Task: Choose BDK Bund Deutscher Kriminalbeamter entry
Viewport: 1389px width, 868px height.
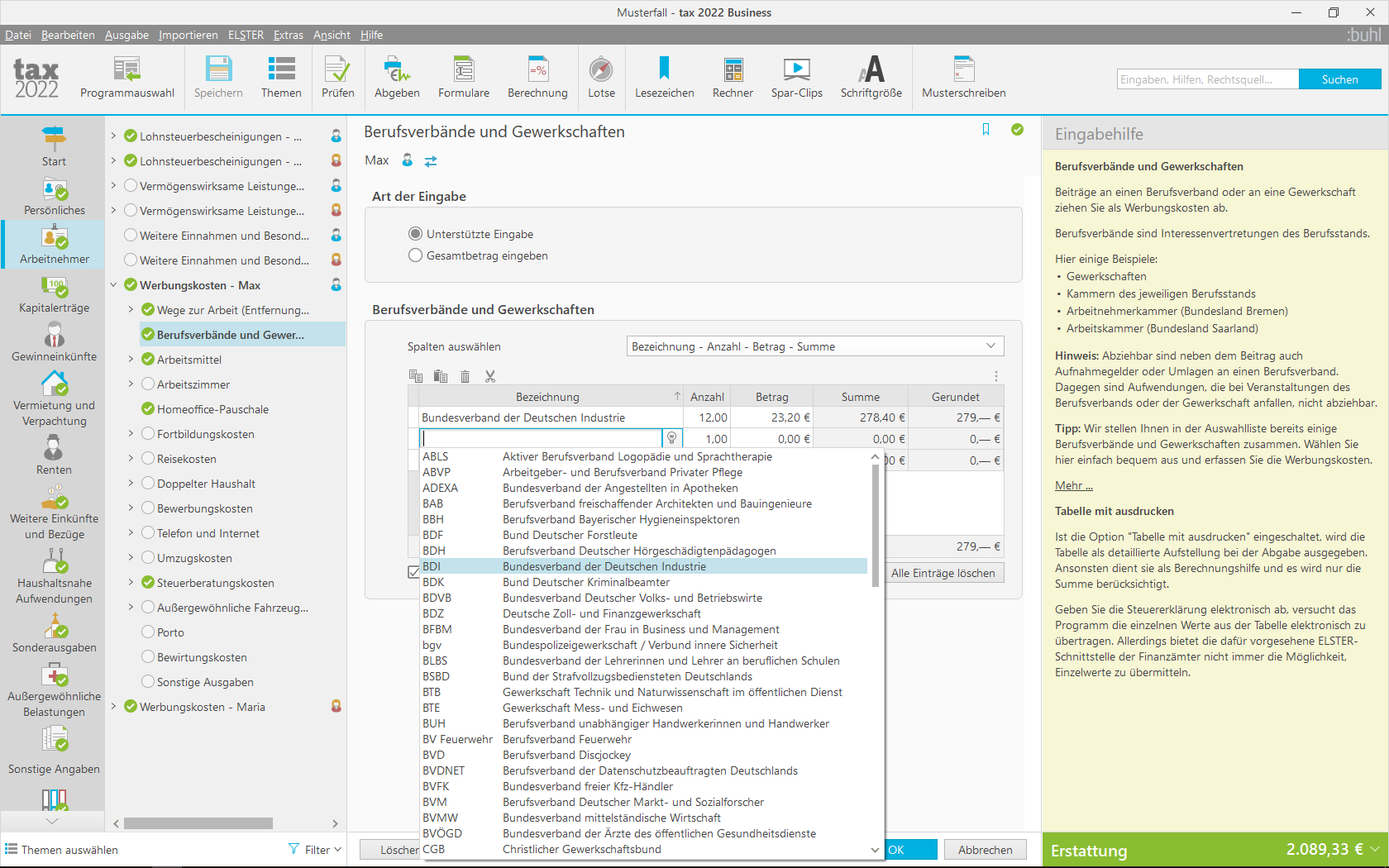Action: pos(644,582)
